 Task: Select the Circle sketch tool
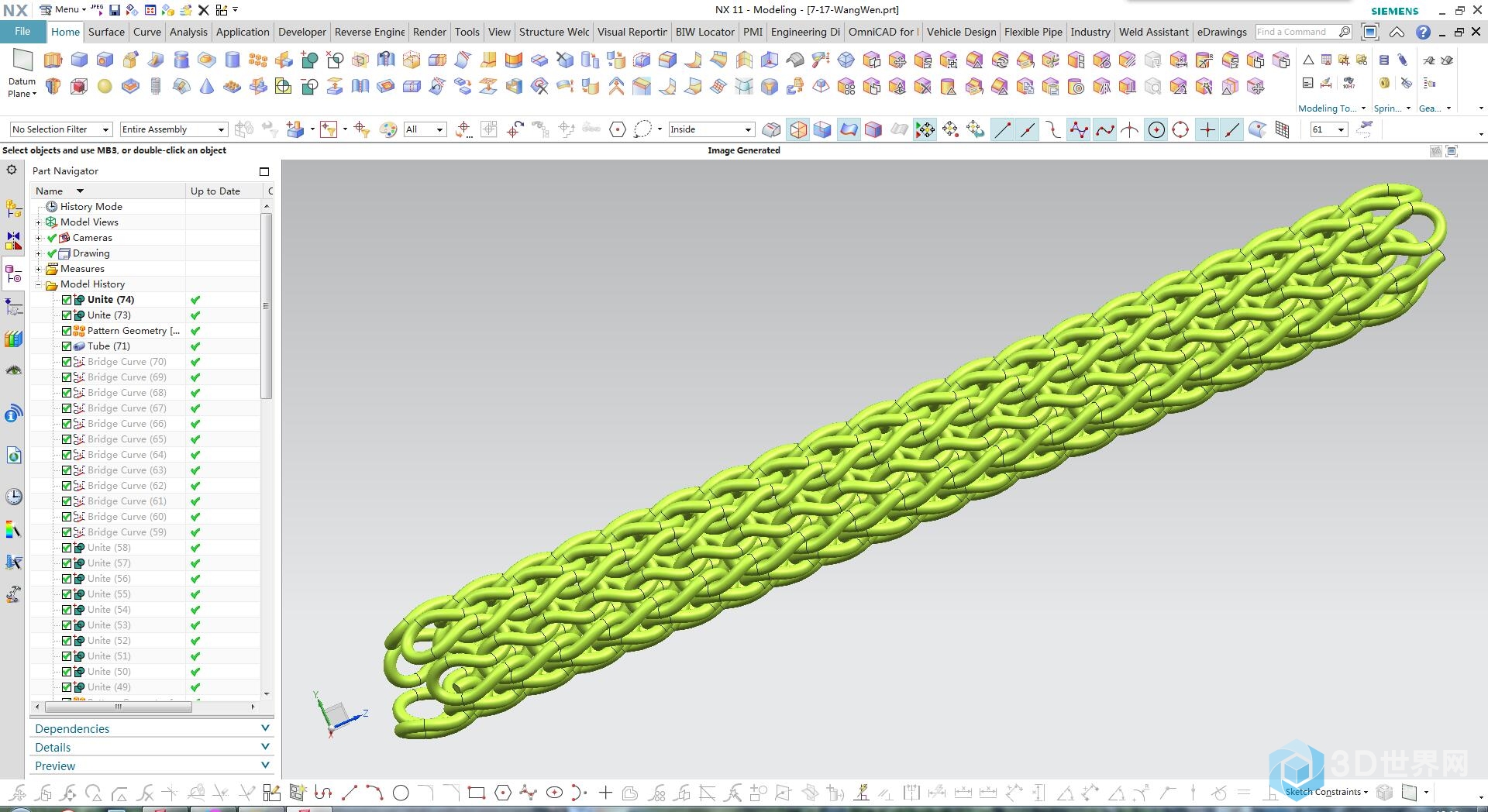click(401, 793)
